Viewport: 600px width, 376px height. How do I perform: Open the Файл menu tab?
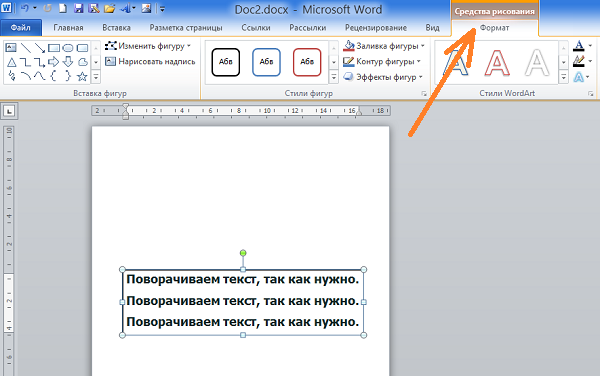21,28
